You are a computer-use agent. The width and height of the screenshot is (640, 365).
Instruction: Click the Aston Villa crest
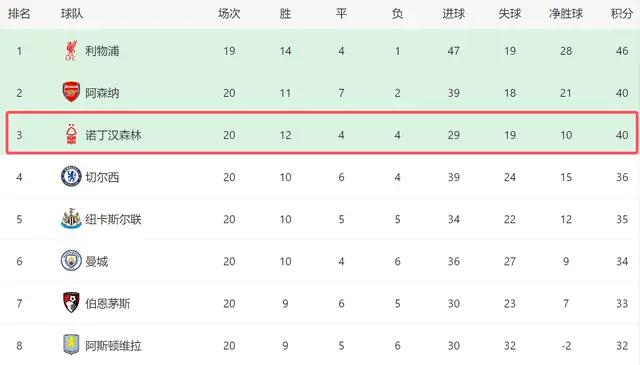(71, 345)
